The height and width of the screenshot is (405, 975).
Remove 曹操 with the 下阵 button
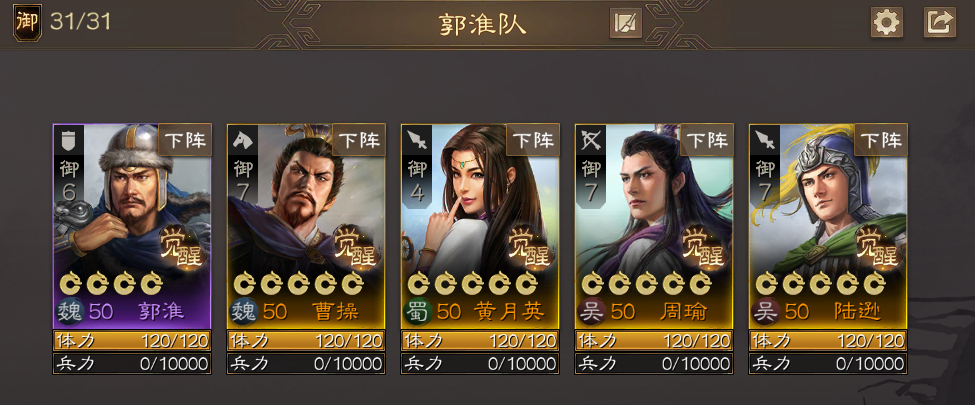359,140
